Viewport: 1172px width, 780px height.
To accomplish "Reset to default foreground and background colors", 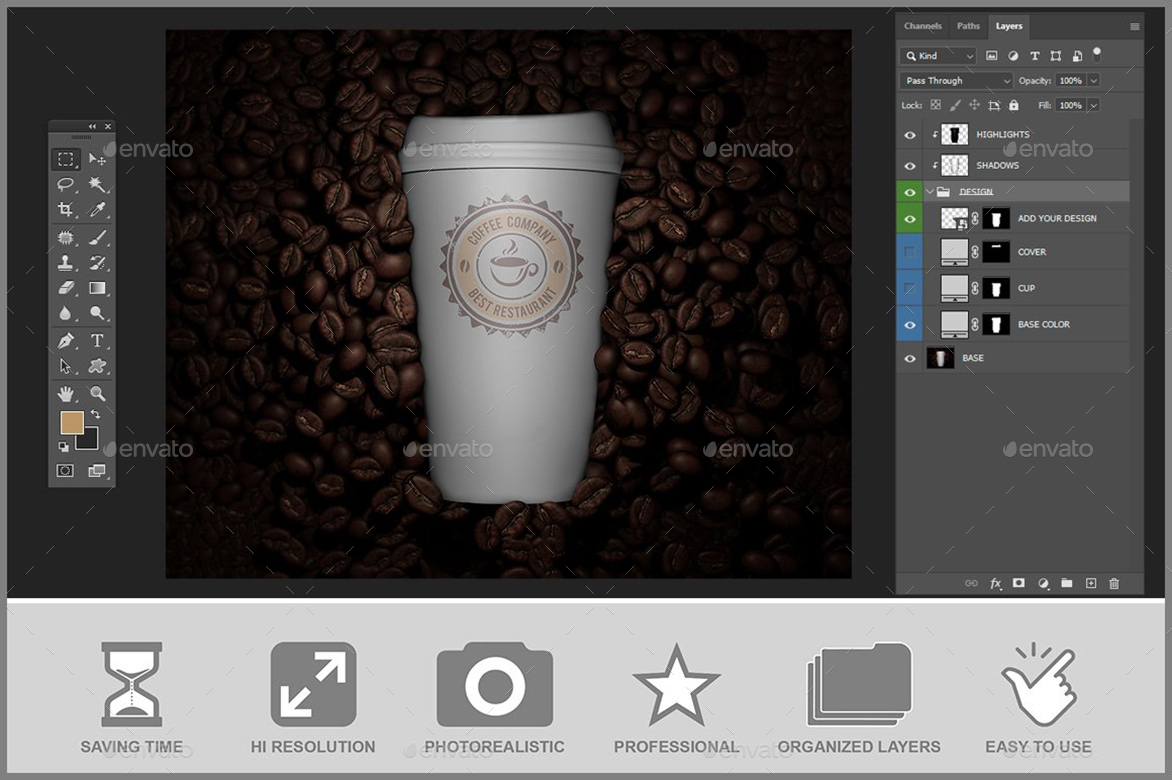I will (x=64, y=447).
